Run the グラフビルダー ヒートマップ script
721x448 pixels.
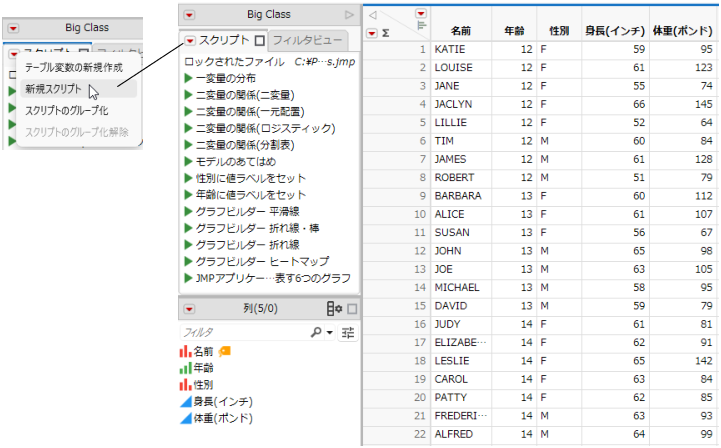(188, 261)
